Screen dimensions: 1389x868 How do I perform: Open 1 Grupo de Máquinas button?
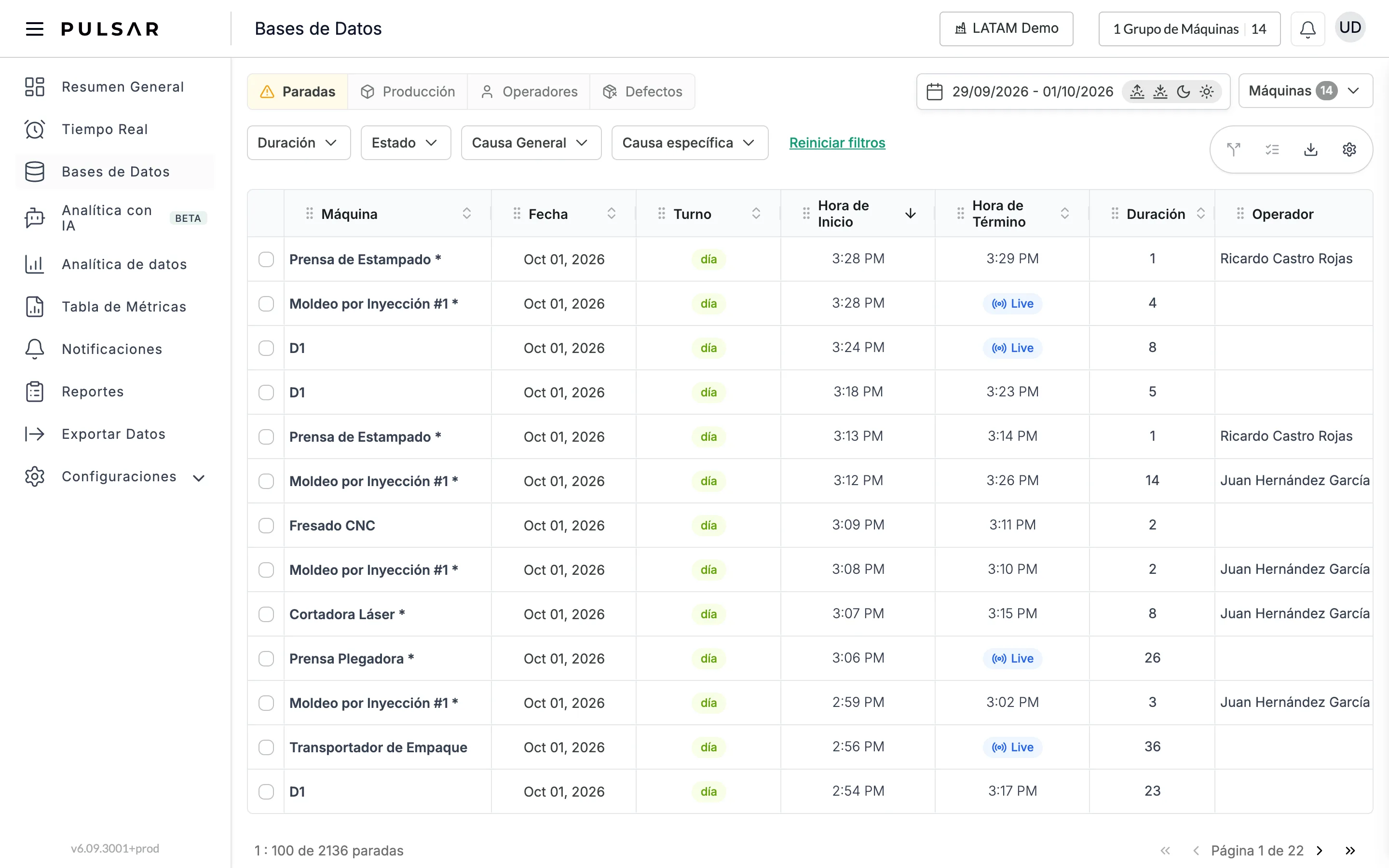coord(1189,29)
